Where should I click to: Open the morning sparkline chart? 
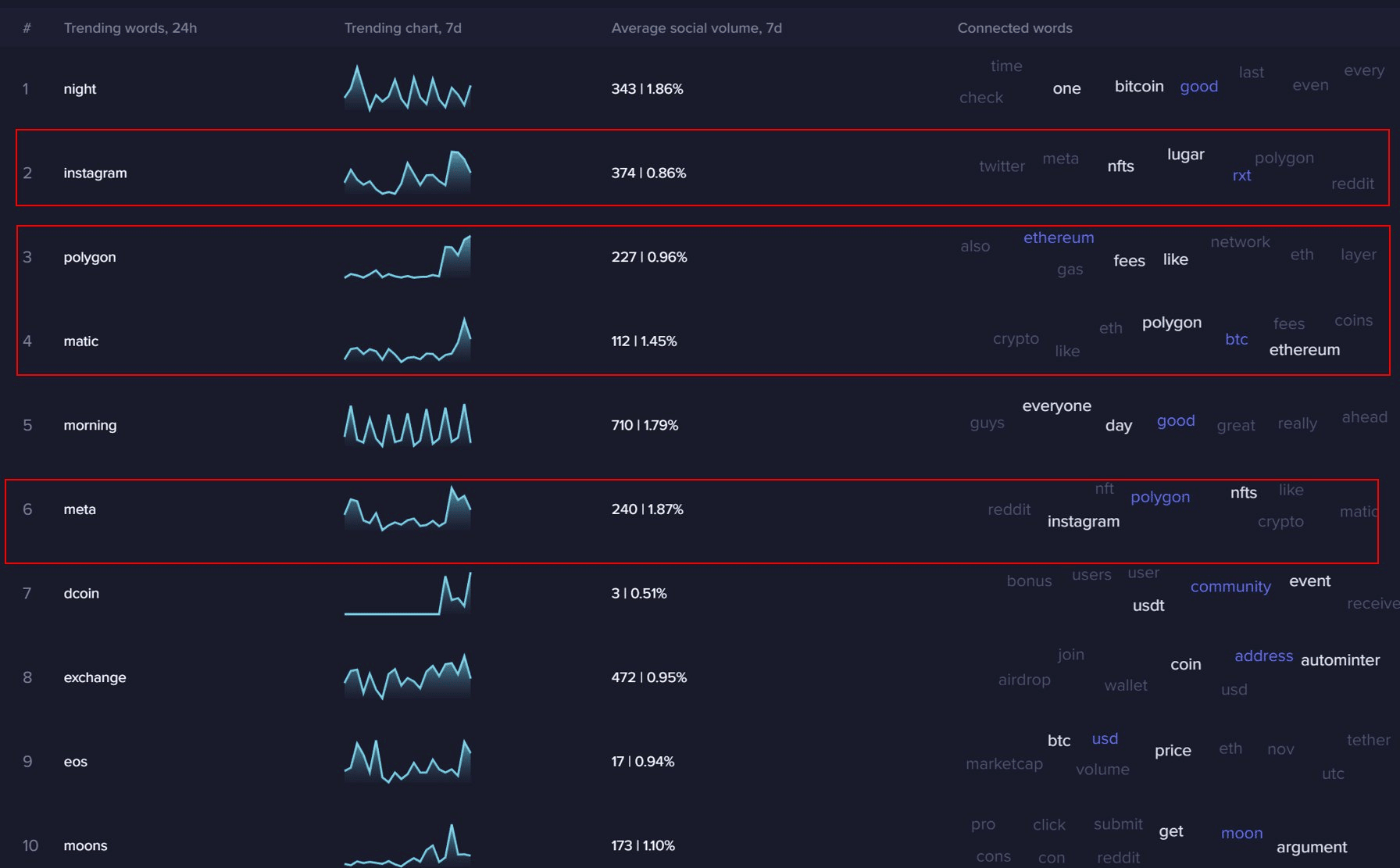pos(408,424)
